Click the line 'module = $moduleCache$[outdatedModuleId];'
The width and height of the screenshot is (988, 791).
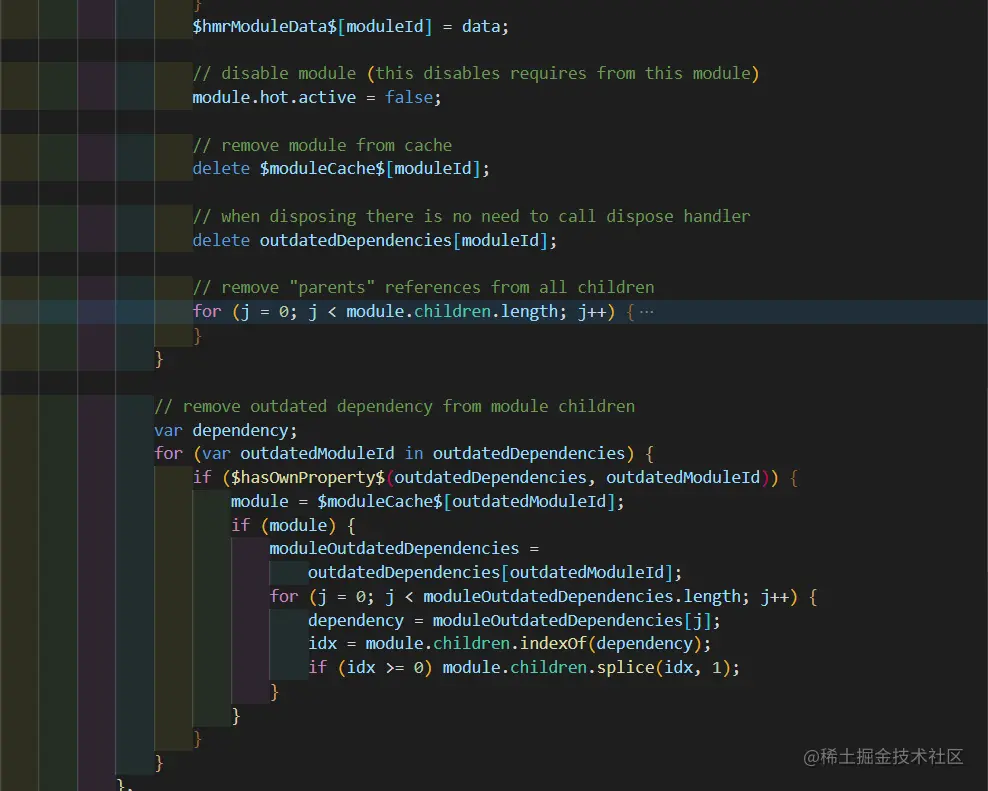click(x=427, y=502)
